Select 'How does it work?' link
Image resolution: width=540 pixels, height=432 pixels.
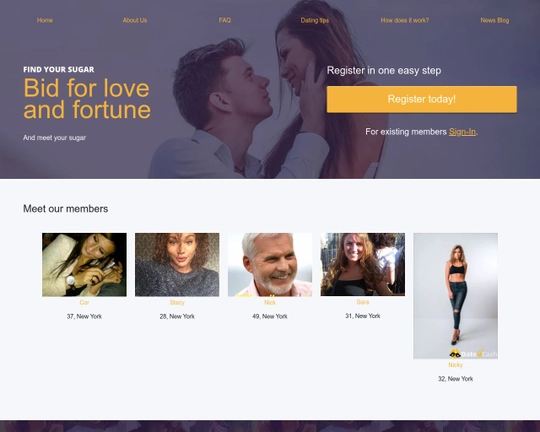405,20
